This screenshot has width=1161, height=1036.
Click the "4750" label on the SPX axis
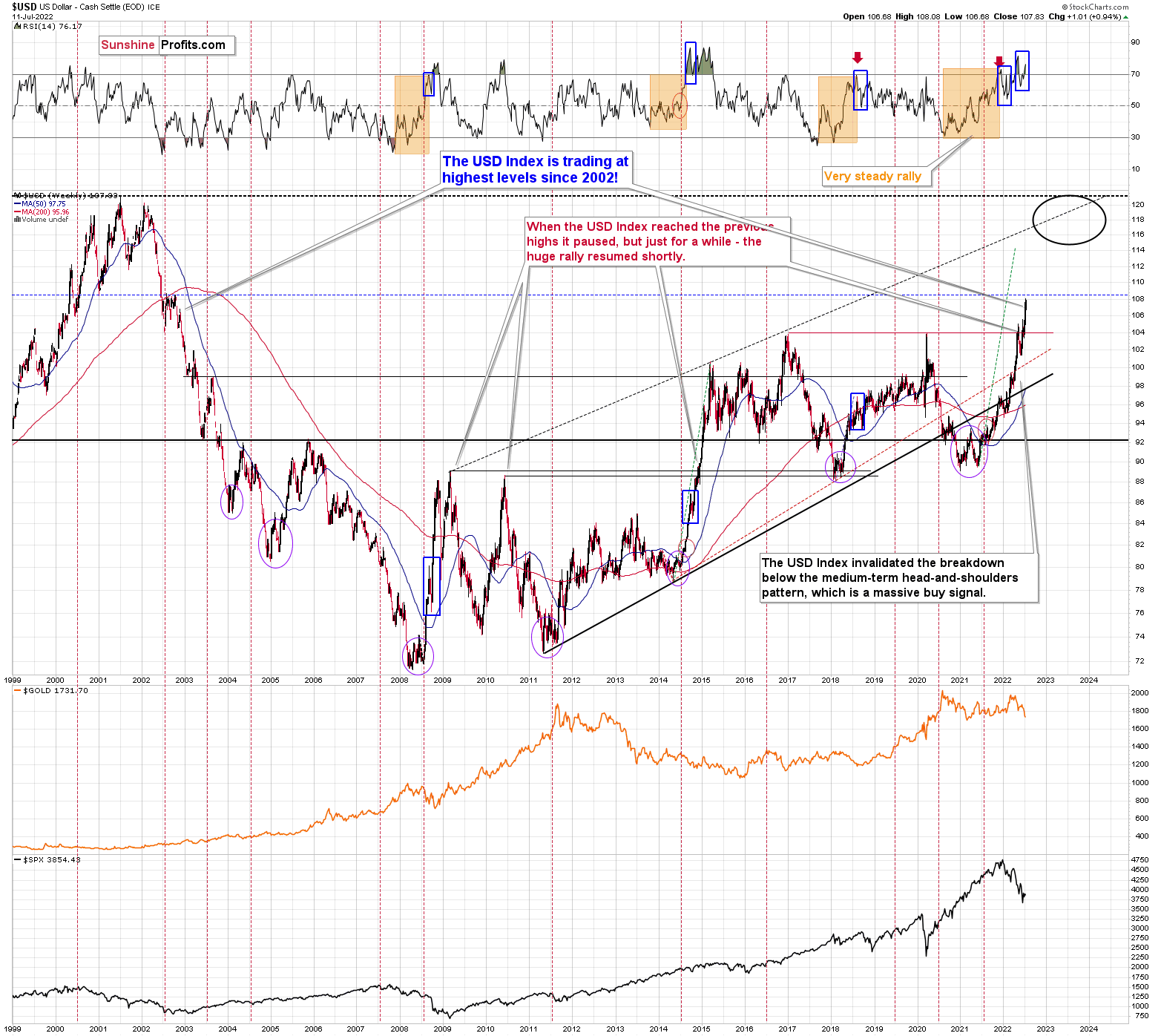coord(1139,860)
